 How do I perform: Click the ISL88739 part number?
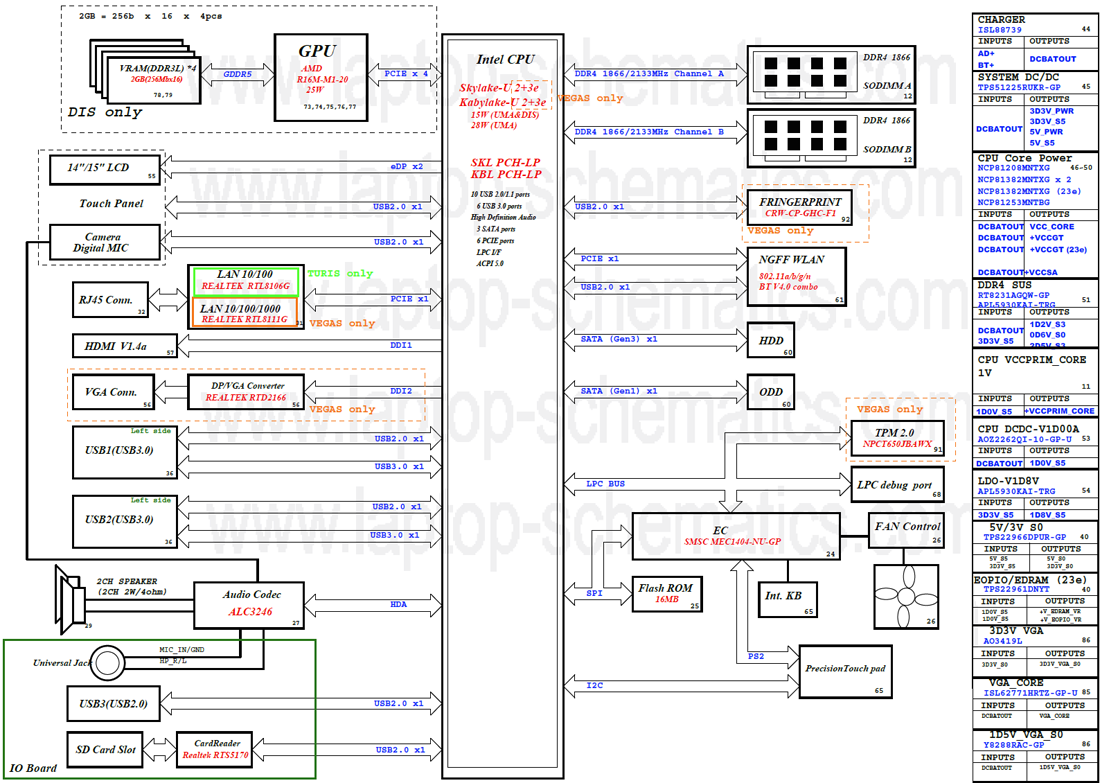point(999,30)
